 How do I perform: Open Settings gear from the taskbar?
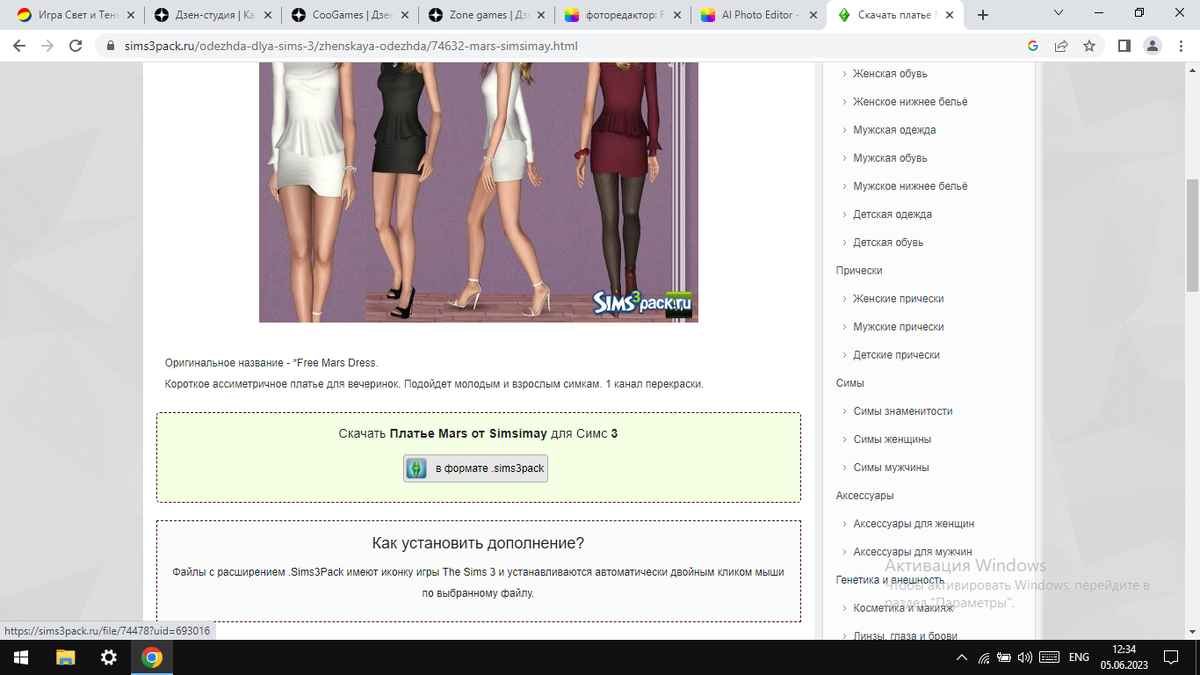coord(109,657)
